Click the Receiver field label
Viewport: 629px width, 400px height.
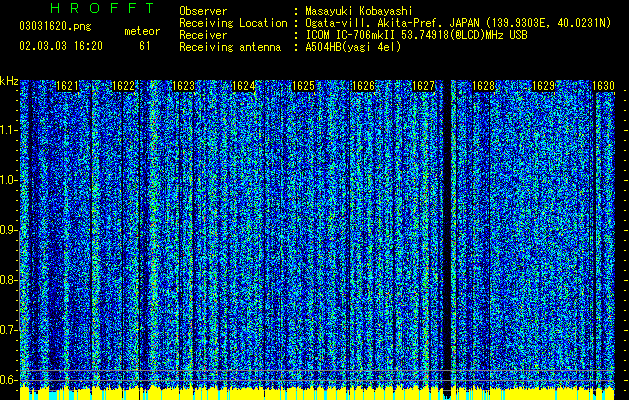tap(203, 35)
